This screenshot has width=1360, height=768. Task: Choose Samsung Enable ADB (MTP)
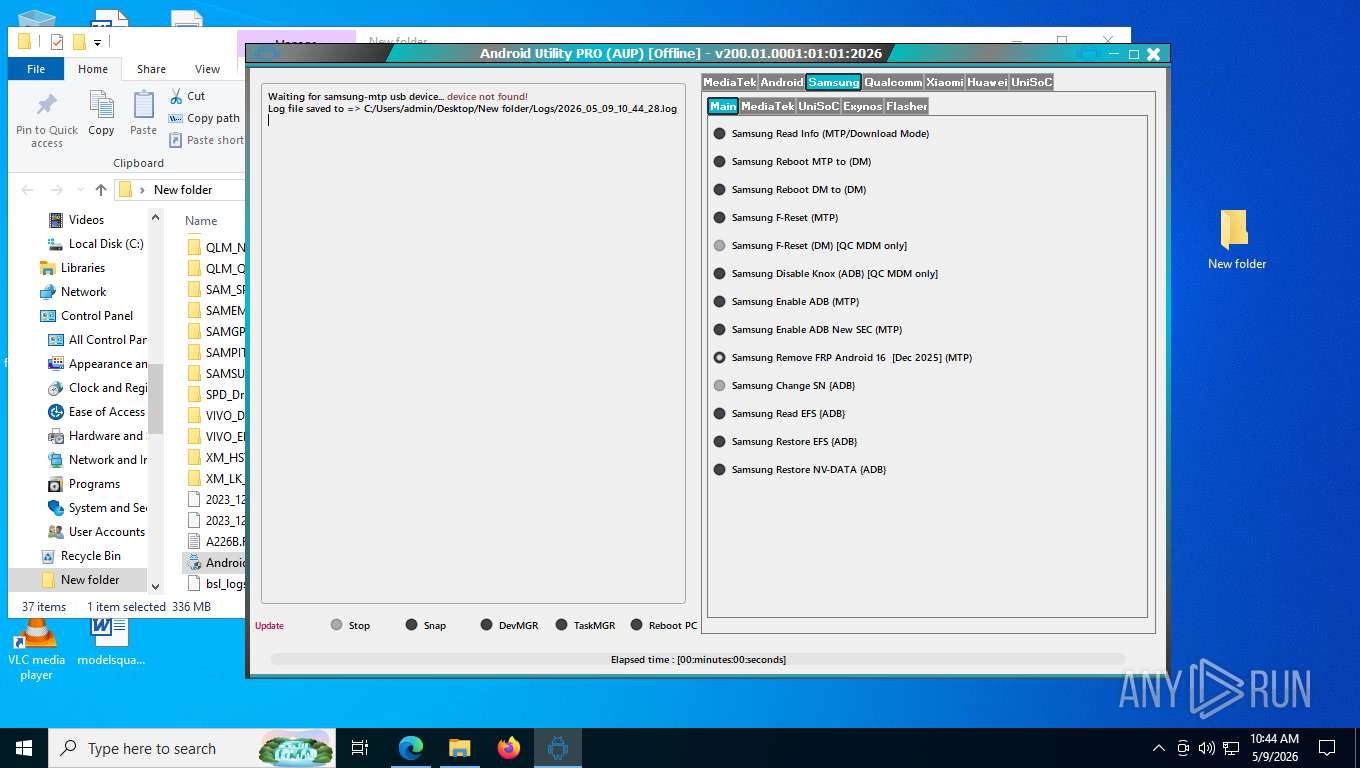[x=786, y=301]
